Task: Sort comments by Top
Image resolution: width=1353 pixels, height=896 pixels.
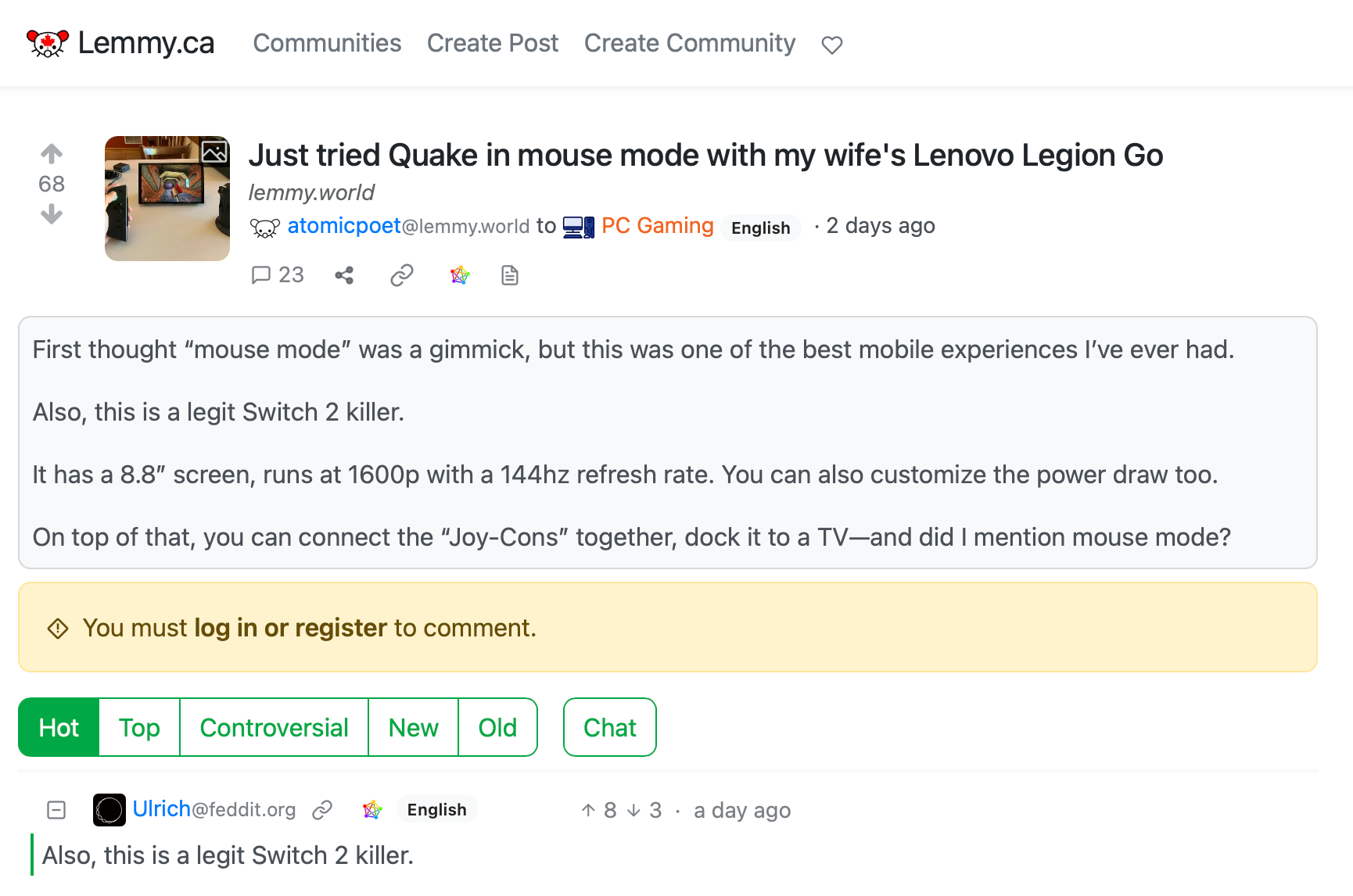Action: 139,728
